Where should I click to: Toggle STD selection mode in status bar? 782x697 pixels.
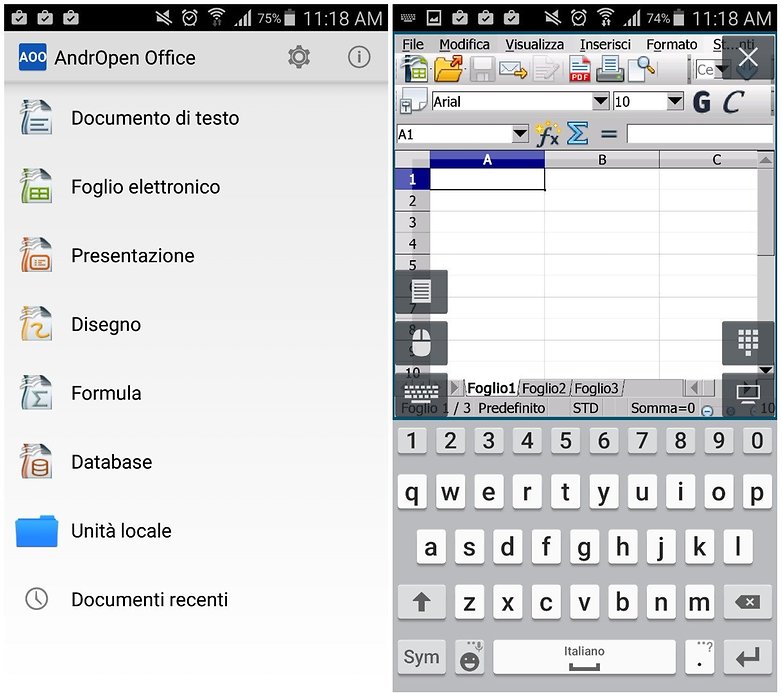click(586, 408)
